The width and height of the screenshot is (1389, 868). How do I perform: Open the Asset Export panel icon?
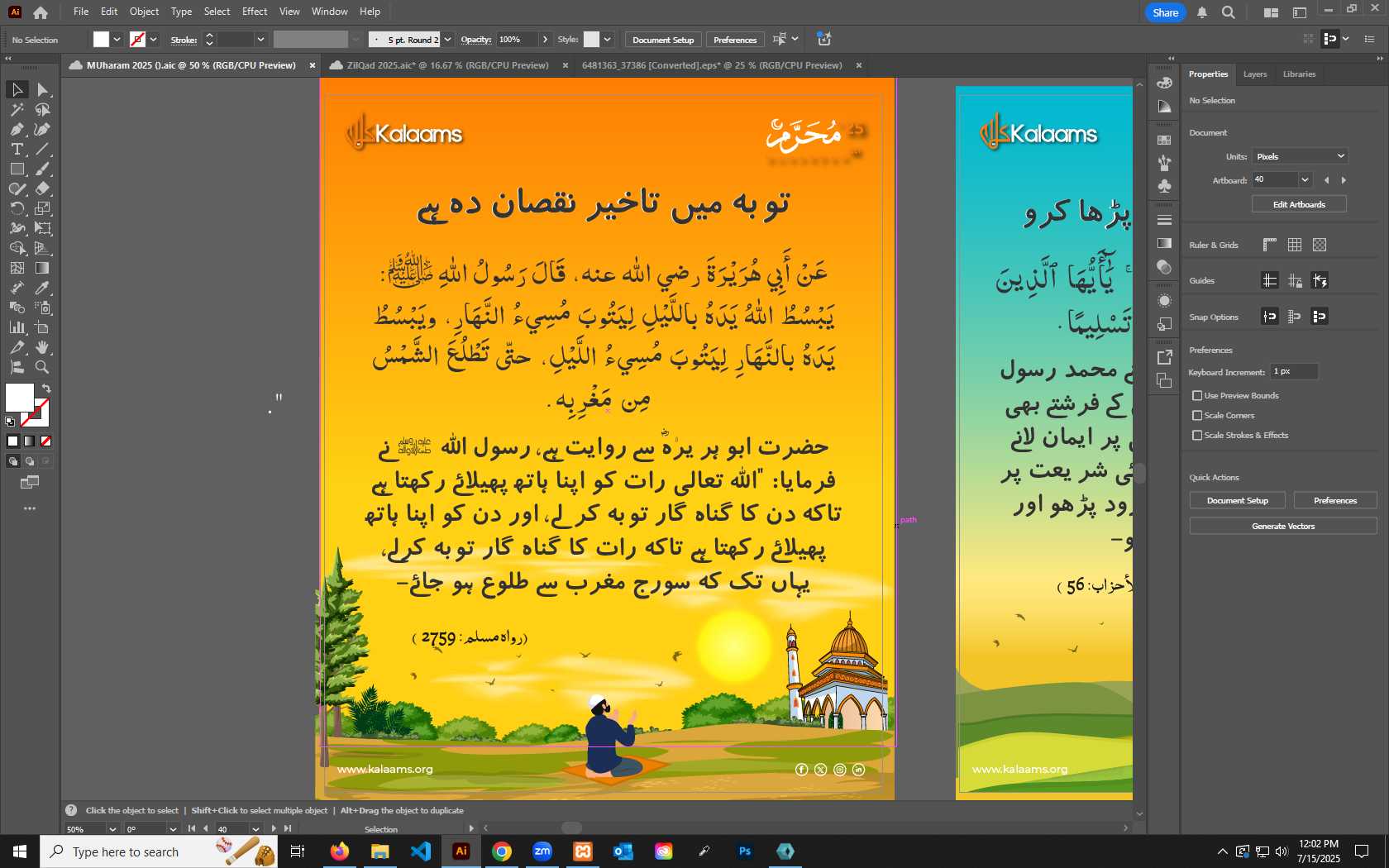coord(1165,357)
